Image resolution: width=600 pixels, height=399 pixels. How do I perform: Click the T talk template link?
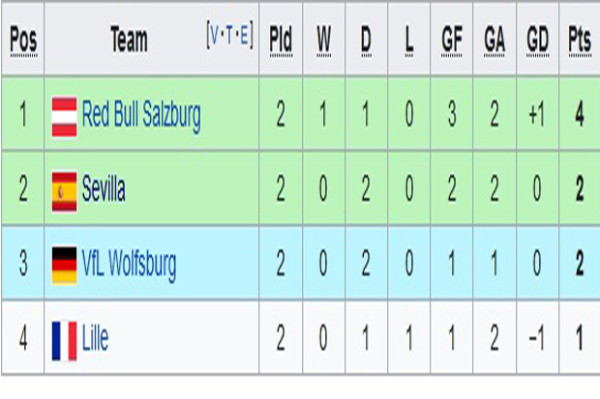click(229, 36)
